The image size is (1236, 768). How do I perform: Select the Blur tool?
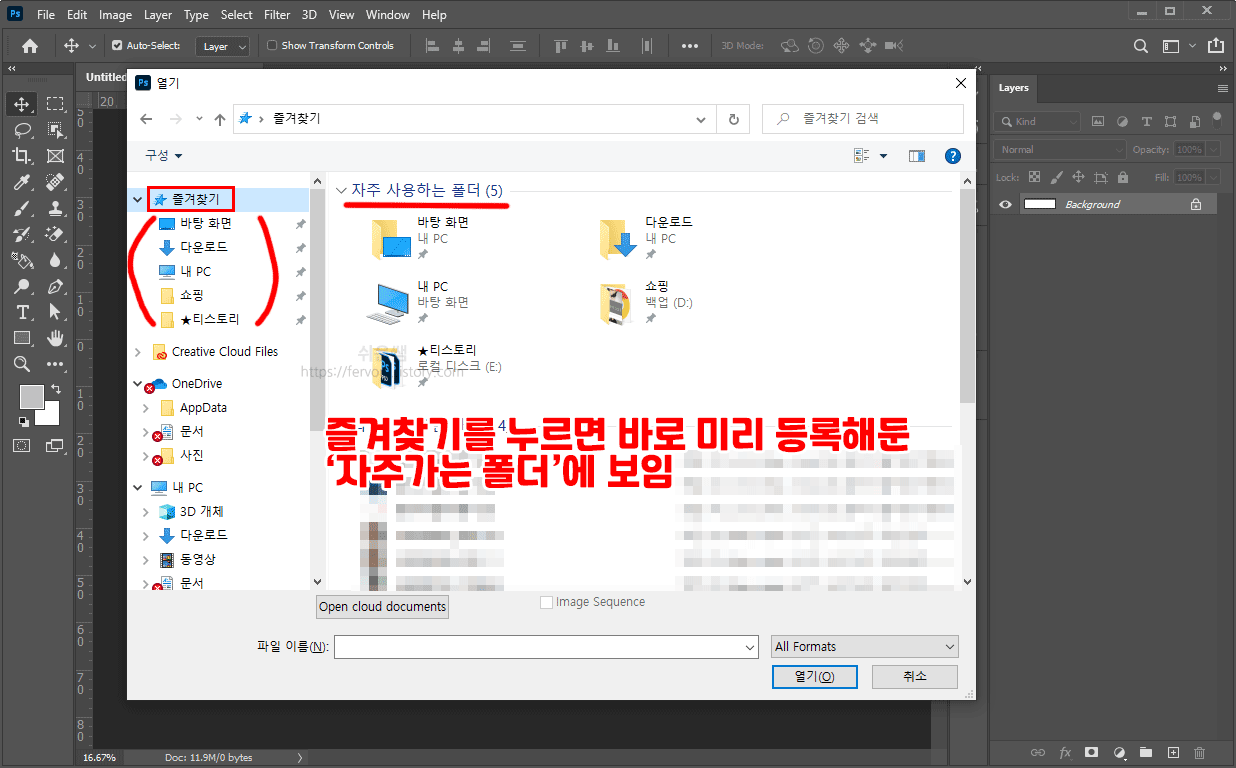(55, 260)
